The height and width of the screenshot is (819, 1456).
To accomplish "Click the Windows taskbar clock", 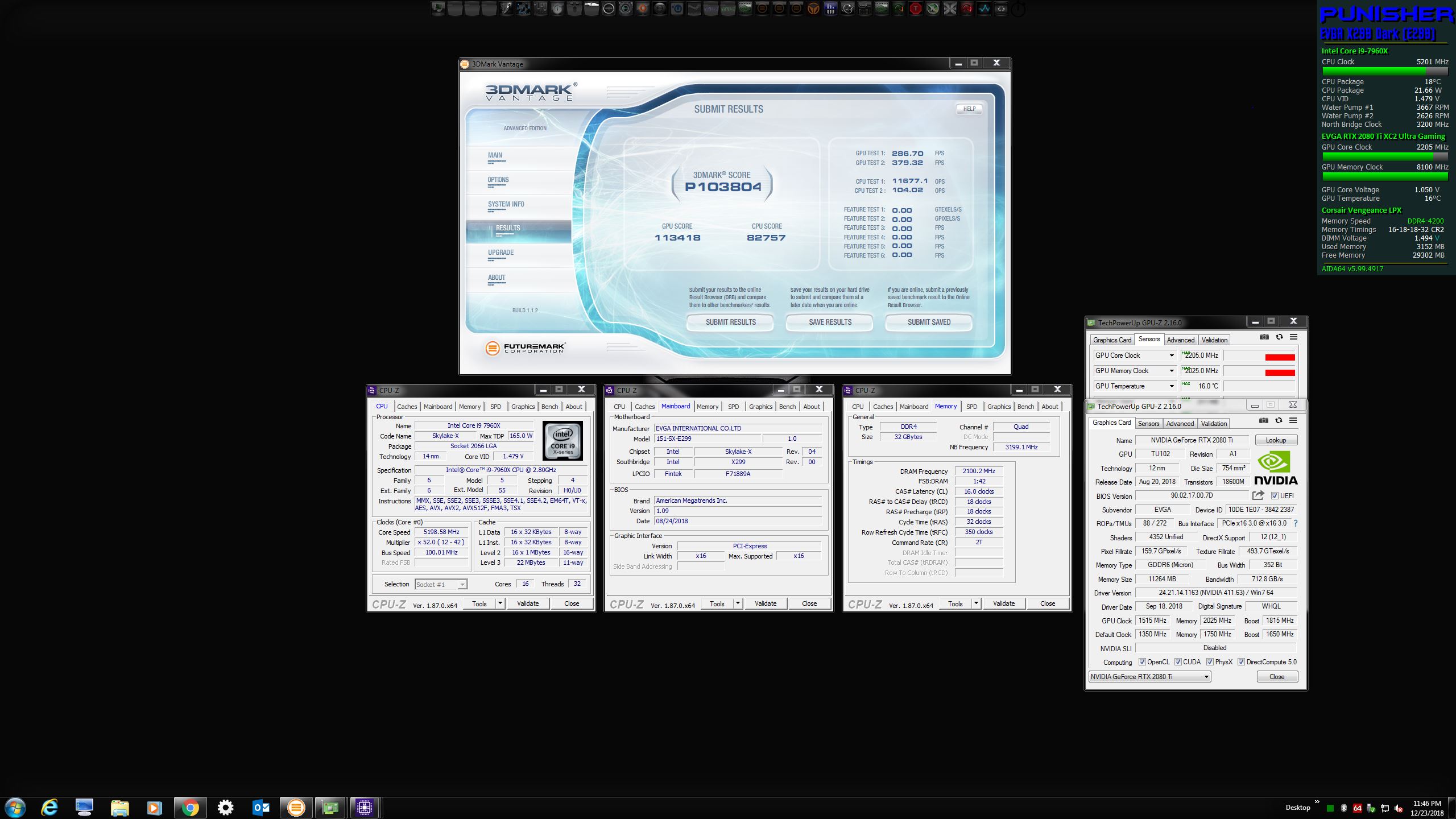I will [1426, 808].
